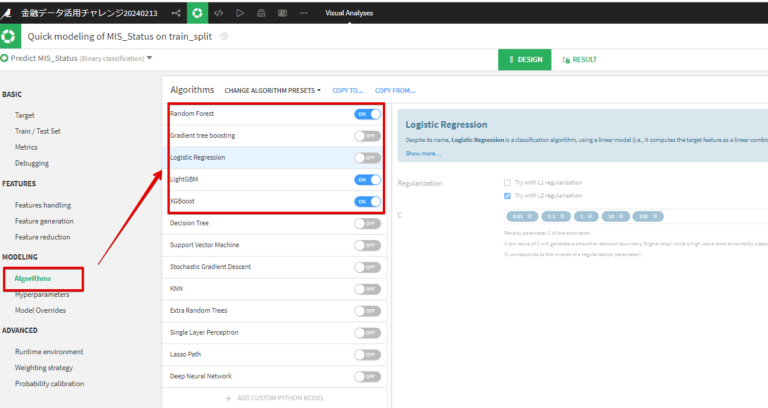Click the Copy To link
768x408 pixels.
coord(347,90)
